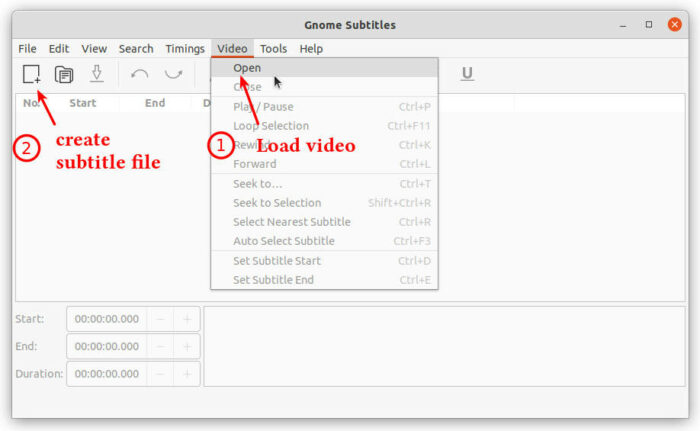This screenshot has width=700, height=431.
Task: Open the File menu
Action: tap(27, 49)
